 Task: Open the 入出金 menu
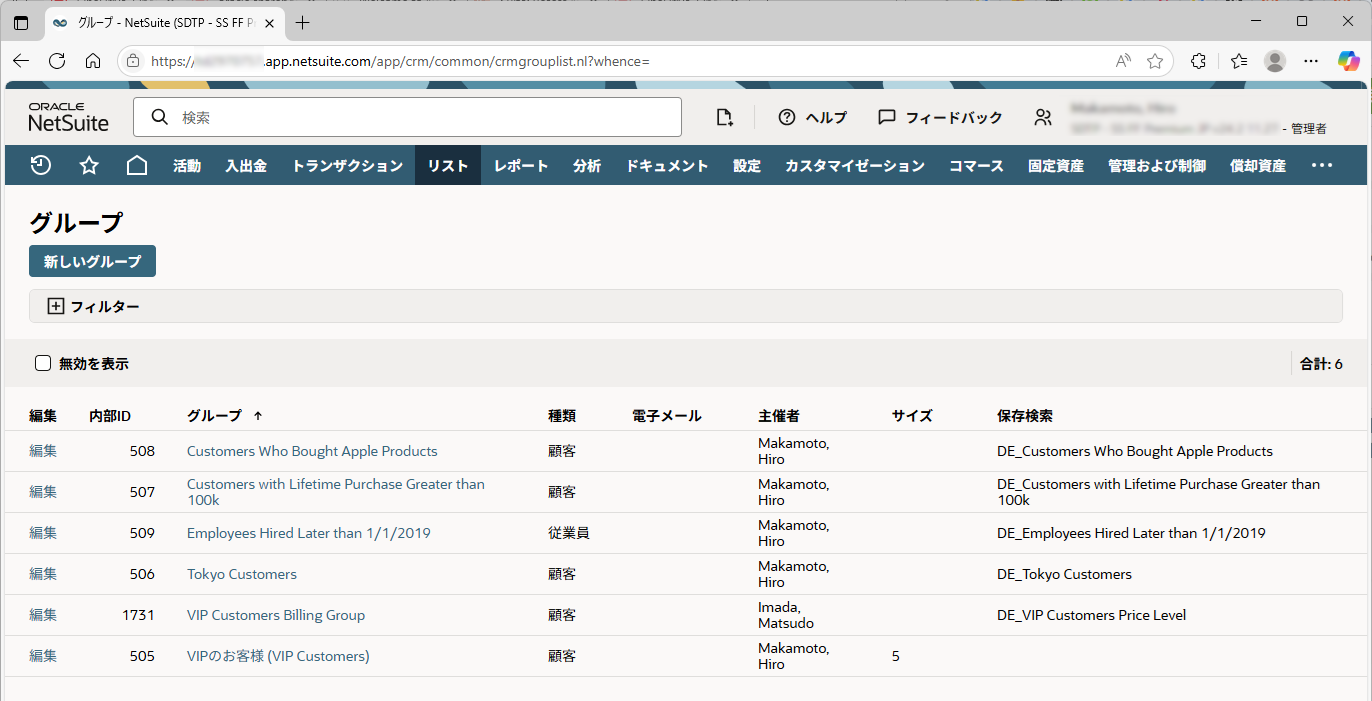(246, 165)
